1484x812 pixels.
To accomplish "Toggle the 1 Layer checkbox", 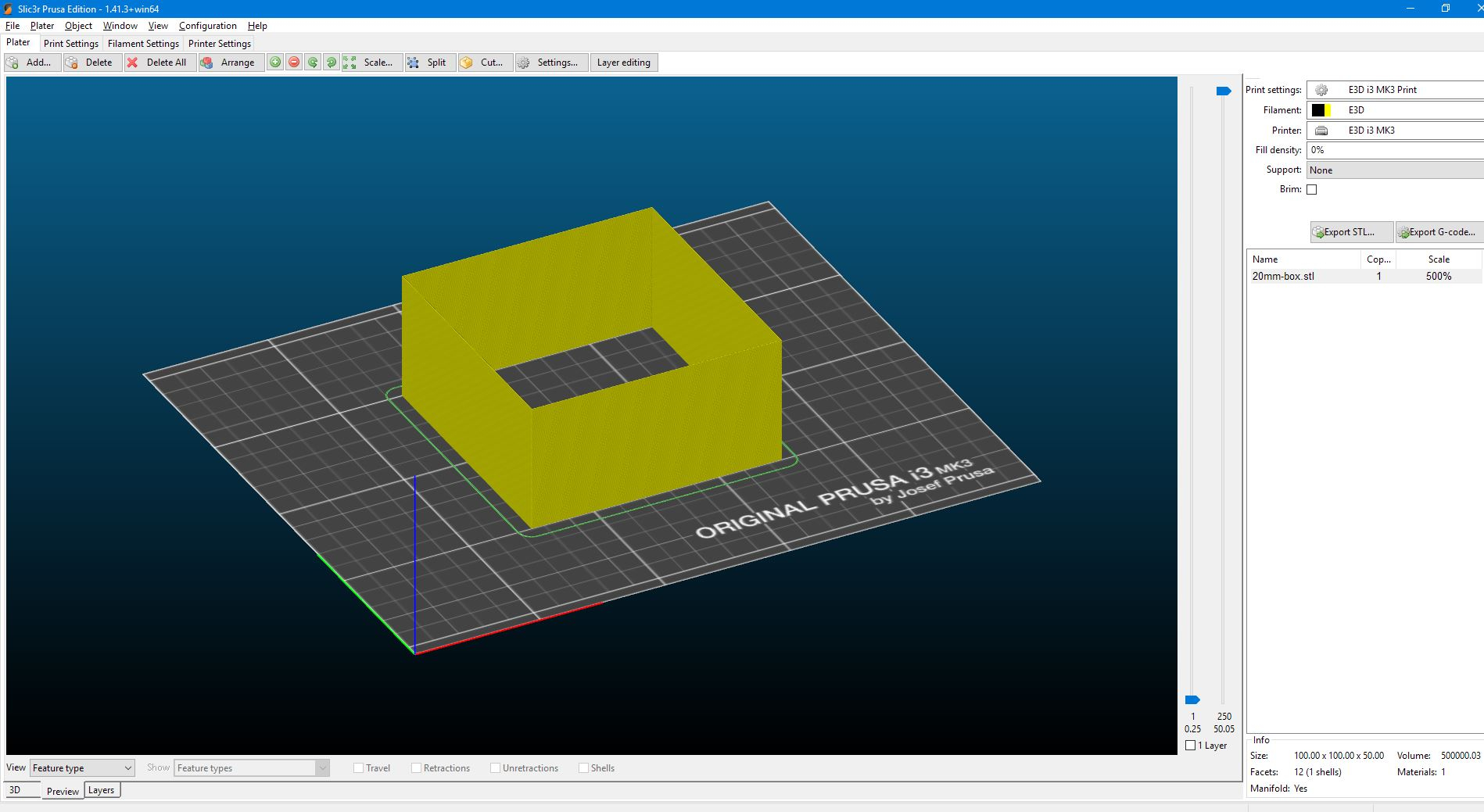I will (1191, 746).
